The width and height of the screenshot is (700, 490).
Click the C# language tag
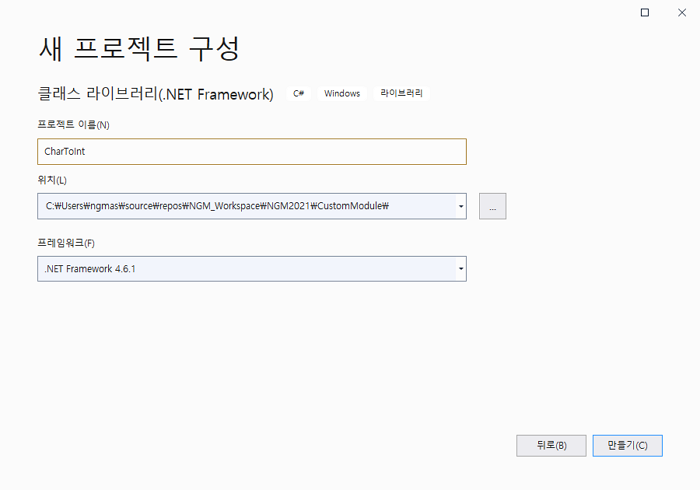pos(299,94)
